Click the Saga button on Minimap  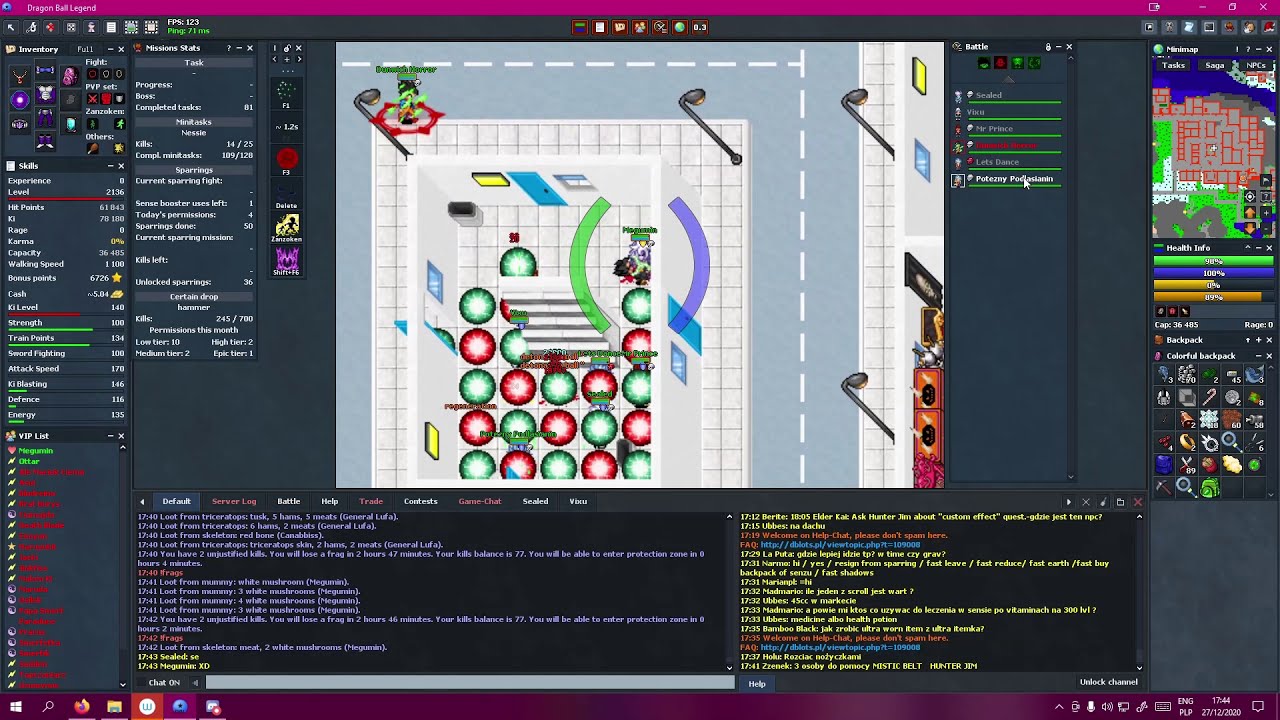point(1215,66)
